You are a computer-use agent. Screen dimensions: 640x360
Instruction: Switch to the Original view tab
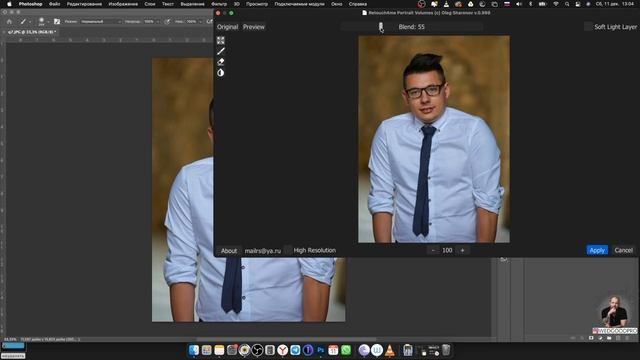coord(227,27)
